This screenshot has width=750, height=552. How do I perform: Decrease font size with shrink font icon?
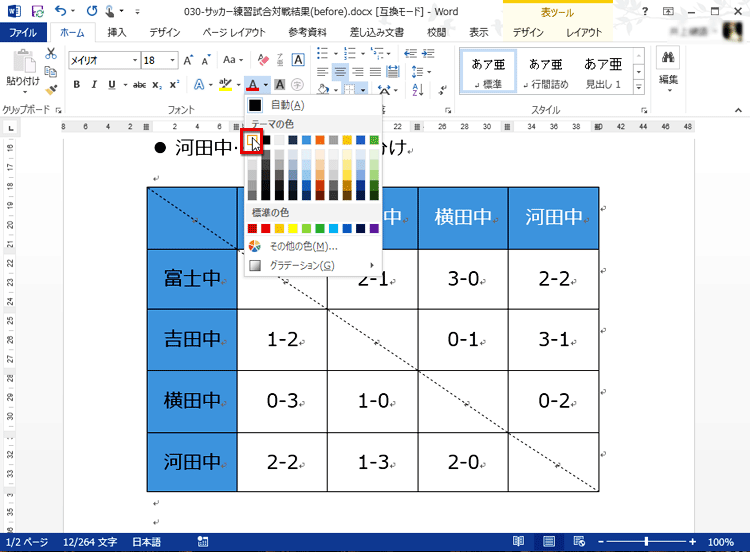pos(206,60)
